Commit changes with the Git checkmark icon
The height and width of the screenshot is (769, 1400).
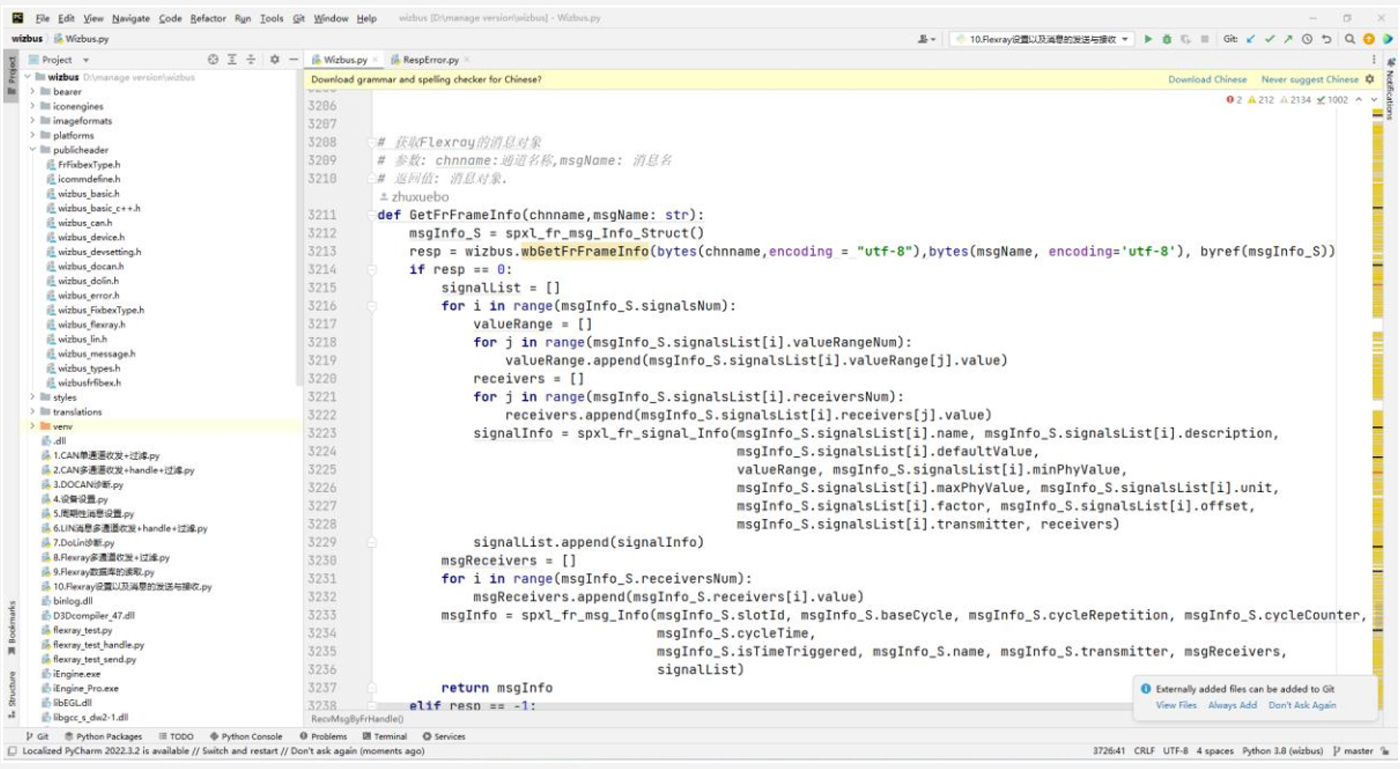point(1270,39)
